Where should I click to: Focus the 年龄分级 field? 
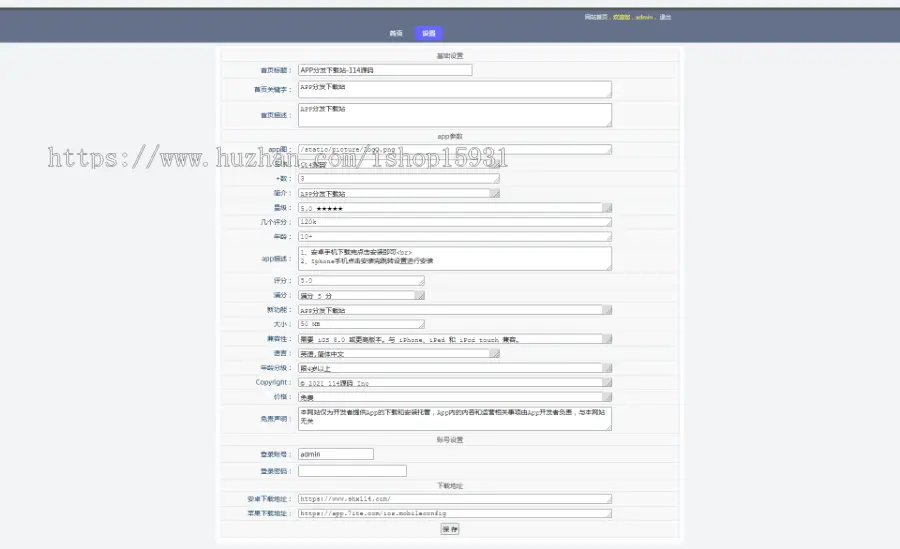point(455,368)
